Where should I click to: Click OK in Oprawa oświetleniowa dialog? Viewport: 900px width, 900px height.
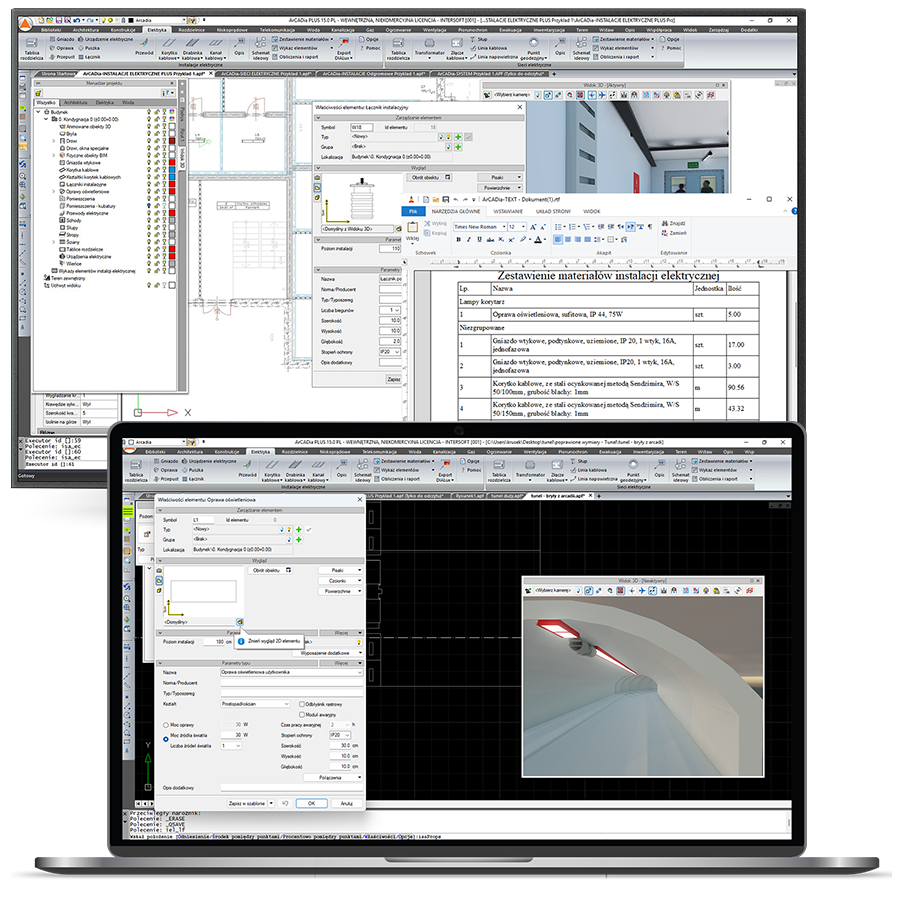[x=312, y=804]
